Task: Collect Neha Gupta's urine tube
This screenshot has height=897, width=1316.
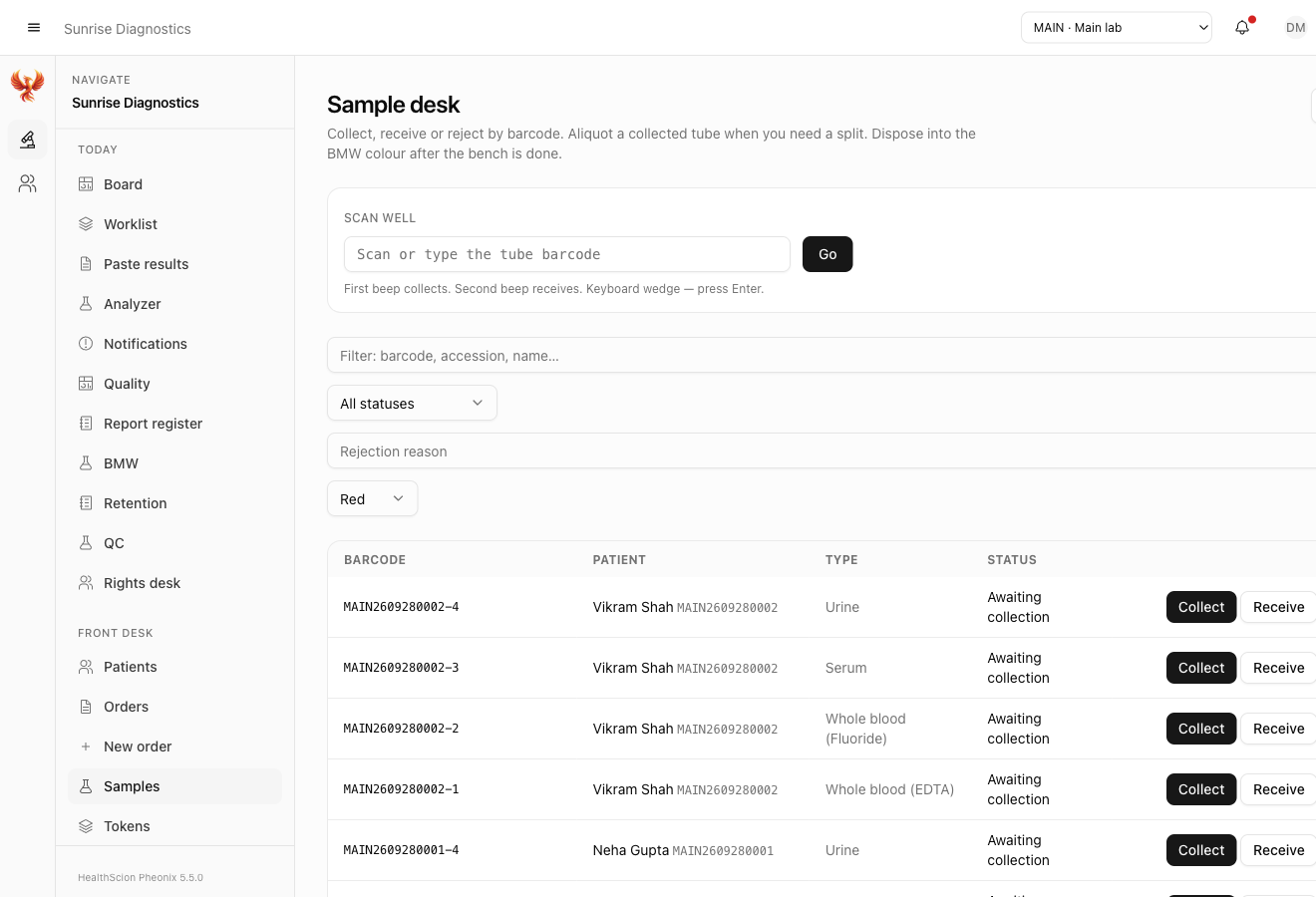Action: 1201,850
